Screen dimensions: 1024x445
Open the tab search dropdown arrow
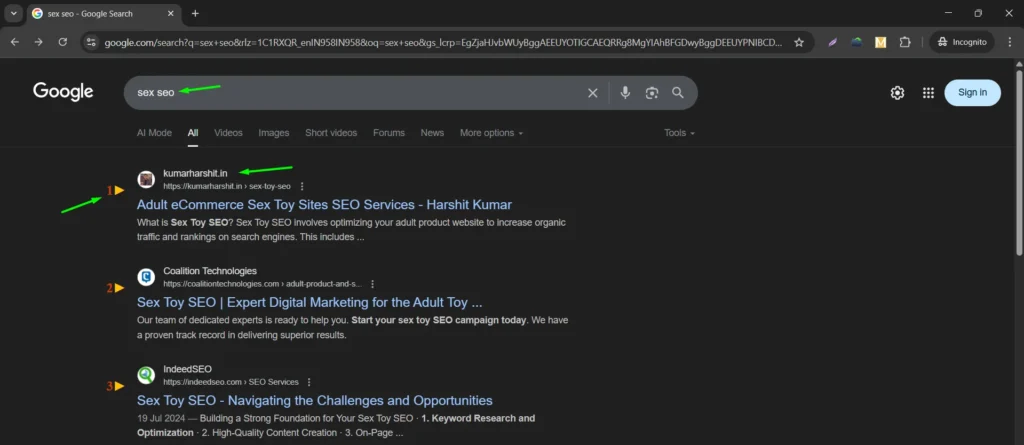(x=13, y=14)
